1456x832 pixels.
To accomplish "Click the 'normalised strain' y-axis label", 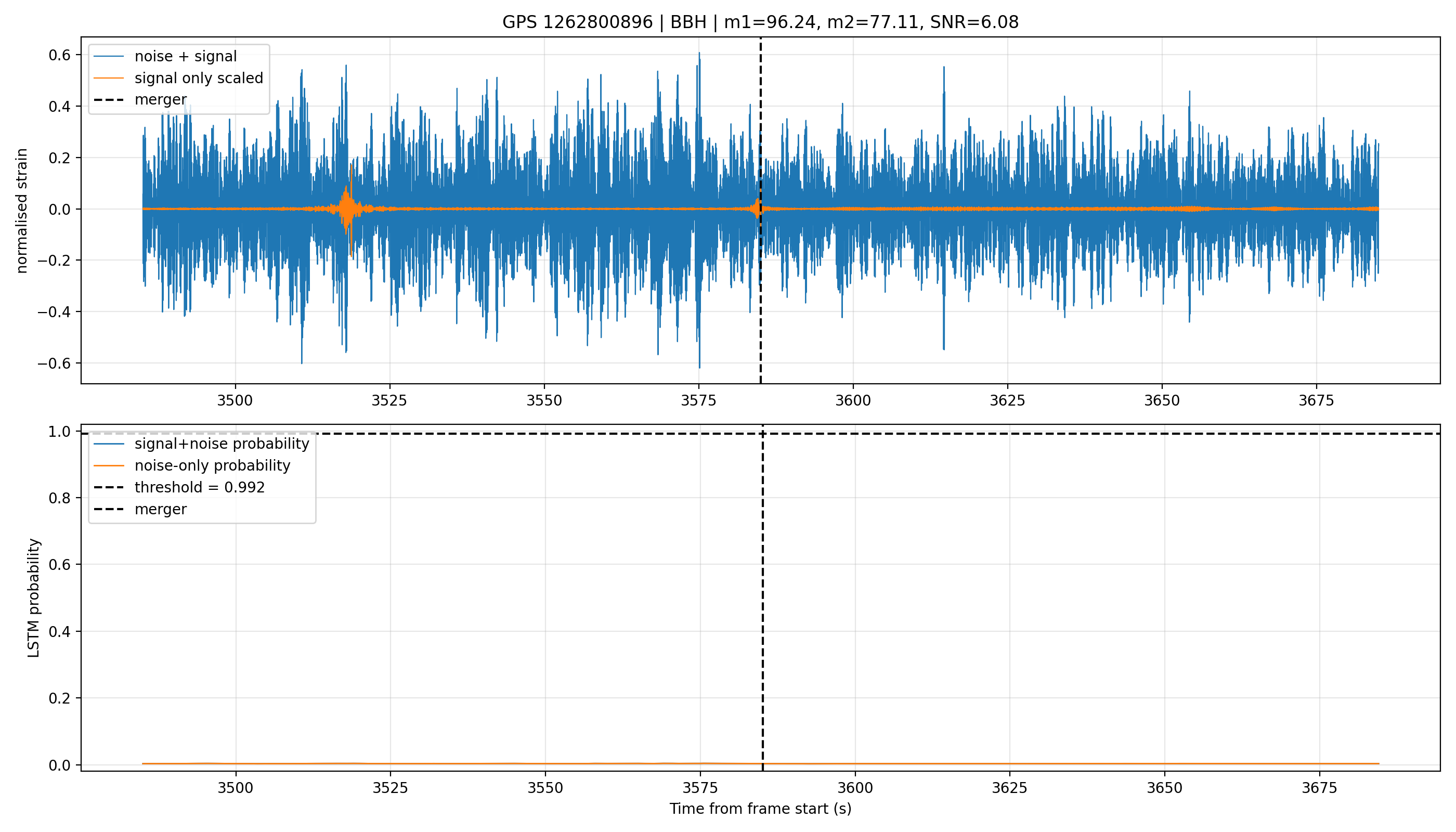I will [x=22, y=210].
